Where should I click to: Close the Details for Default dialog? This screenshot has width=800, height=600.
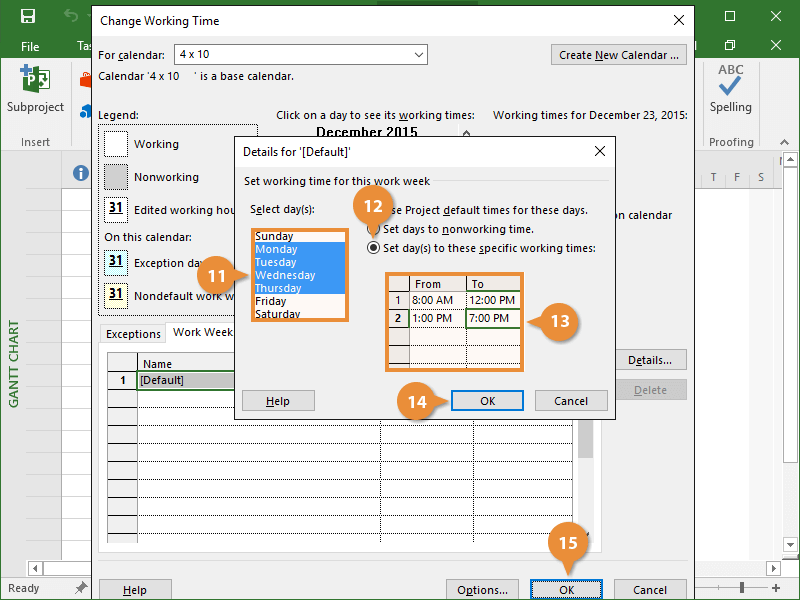tap(600, 151)
